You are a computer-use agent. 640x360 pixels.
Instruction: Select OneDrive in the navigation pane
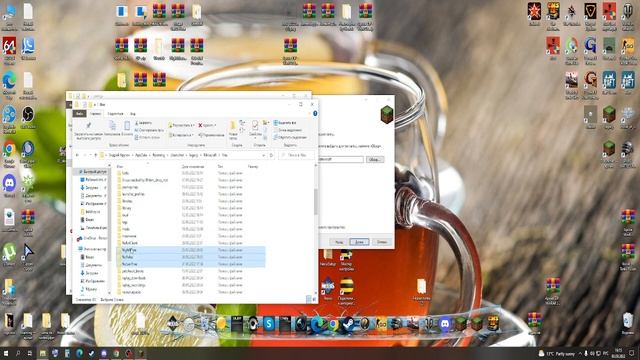[x=95, y=238]
